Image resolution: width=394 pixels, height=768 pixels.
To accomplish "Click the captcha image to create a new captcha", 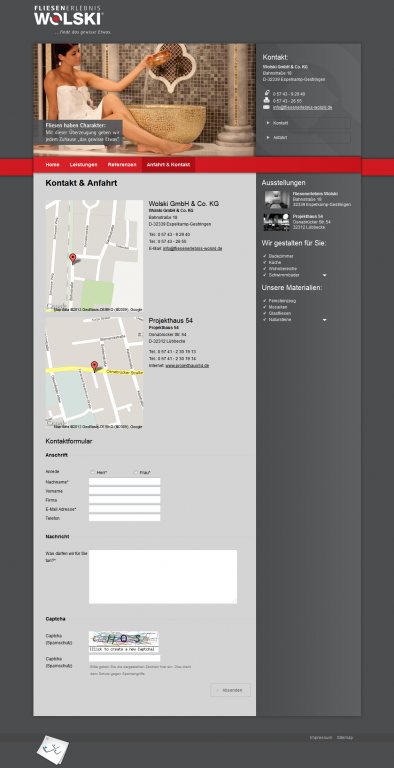I will (x=123, y=641).
